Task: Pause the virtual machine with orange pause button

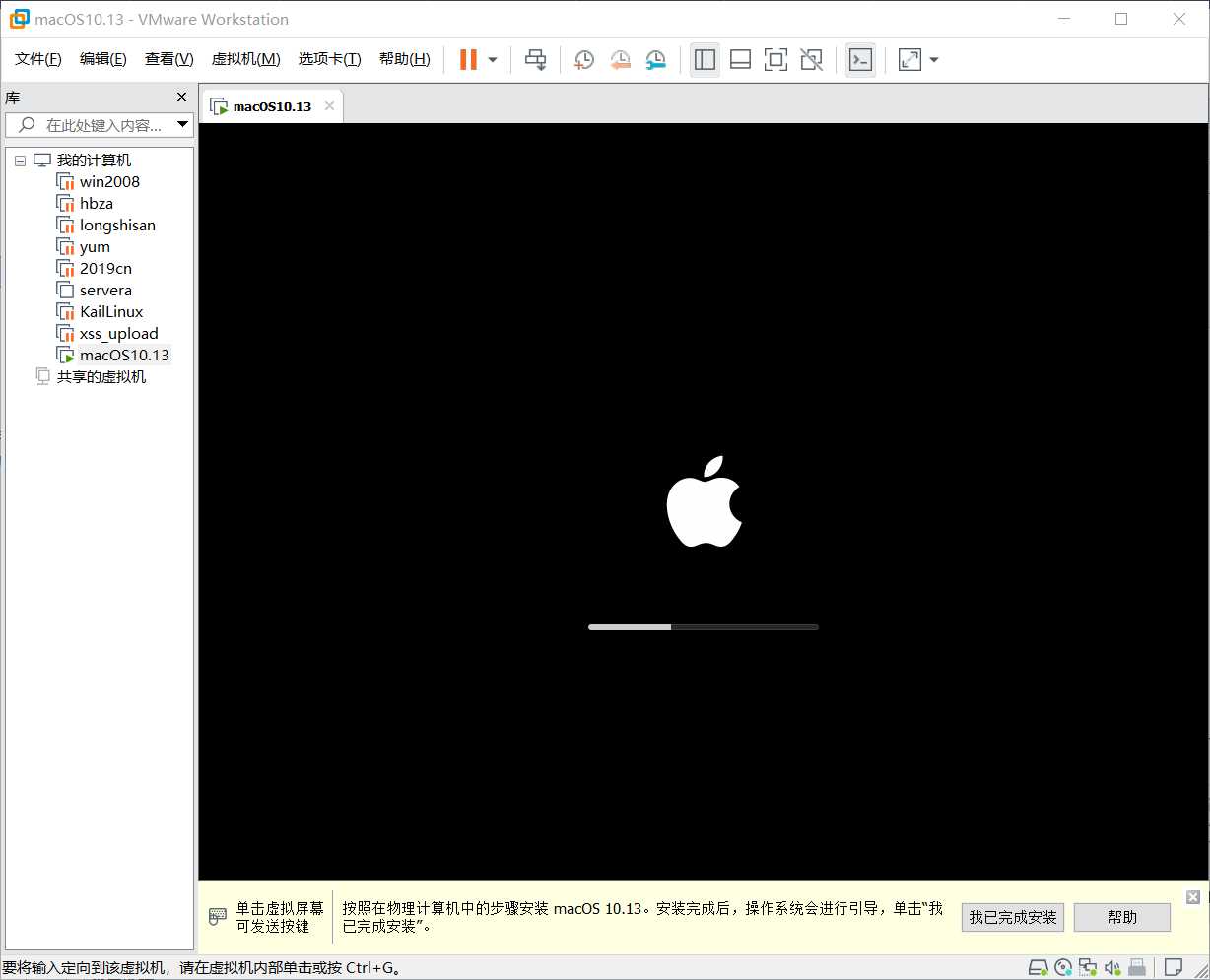Action: [468, 59]
